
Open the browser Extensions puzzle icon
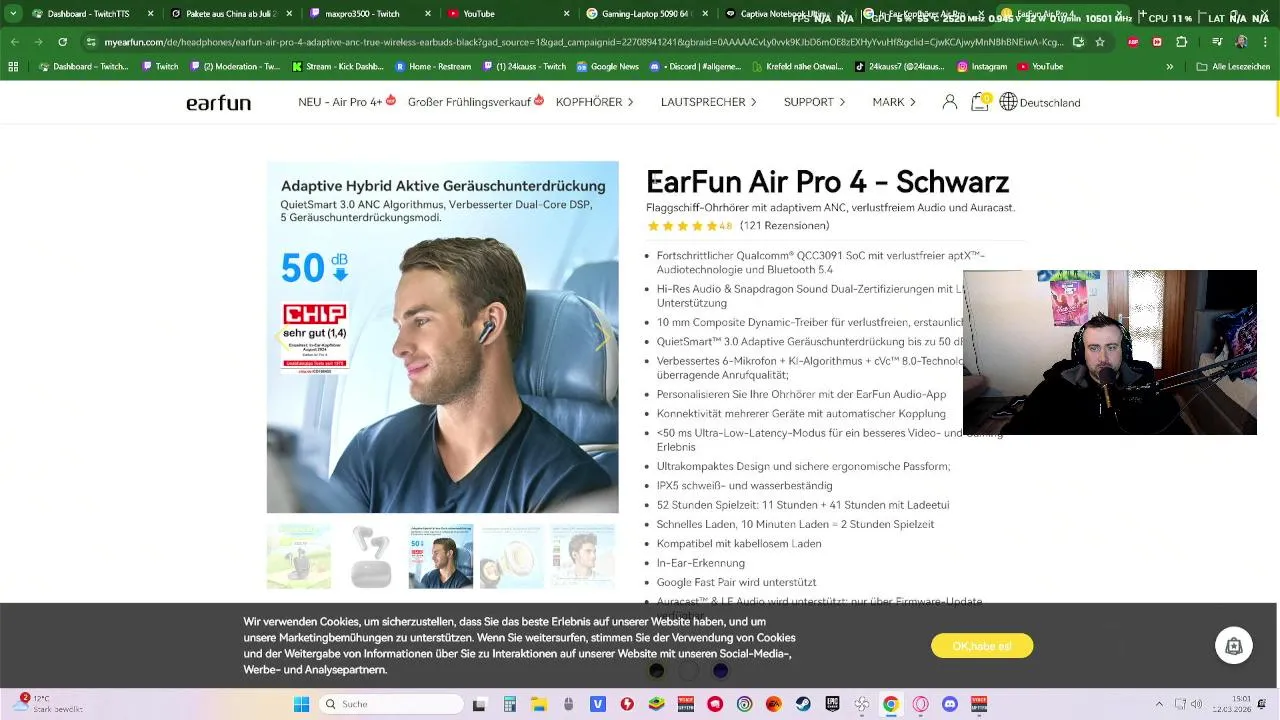[x=1182, y=42]
